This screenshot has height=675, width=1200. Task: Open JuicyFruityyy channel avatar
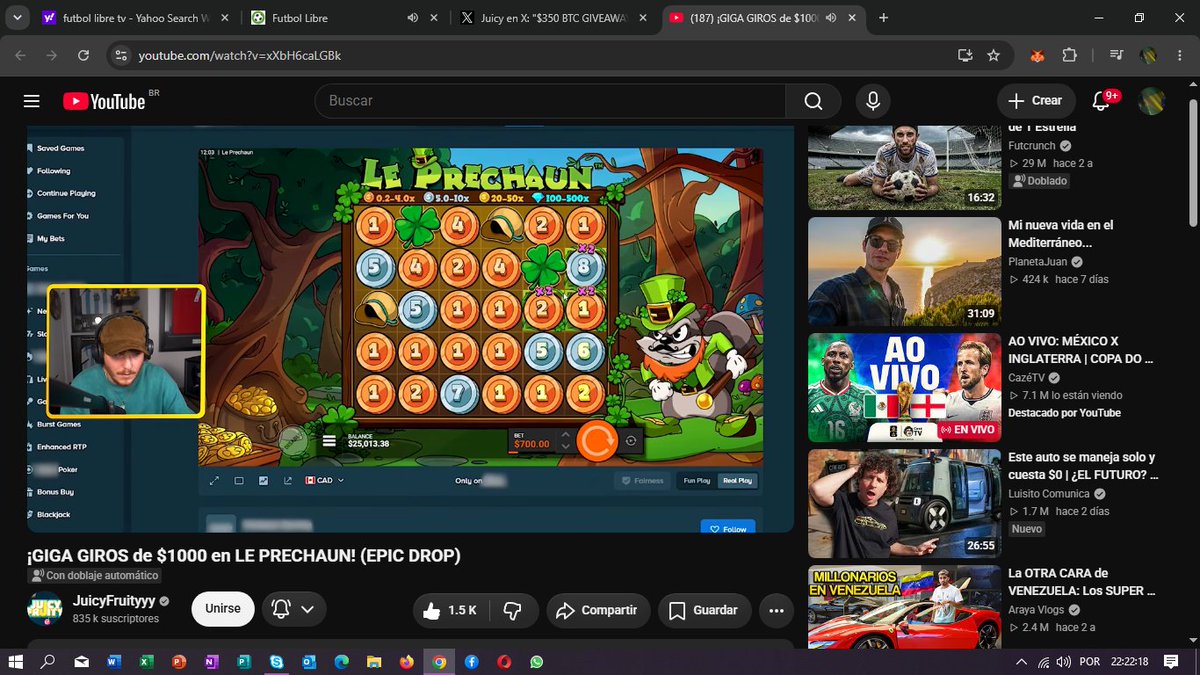(x=45, y=609)
